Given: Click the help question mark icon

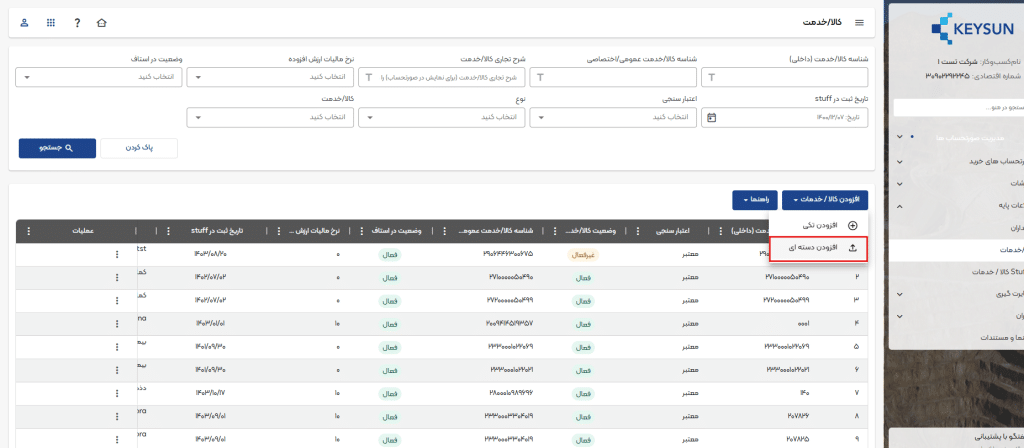Looking at the screenshot, I should (77, 22).
